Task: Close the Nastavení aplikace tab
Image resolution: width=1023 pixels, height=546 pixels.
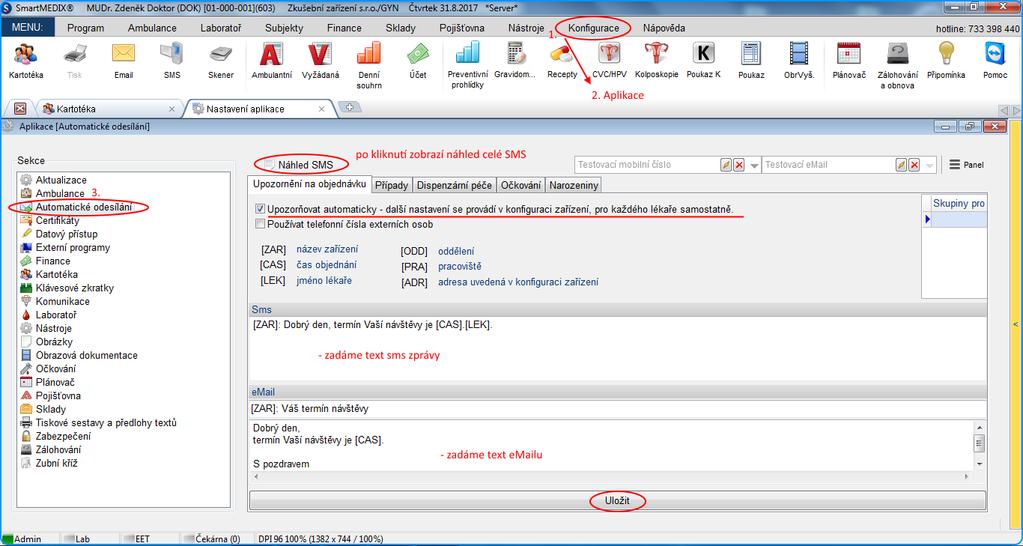Action: point(321,109)
